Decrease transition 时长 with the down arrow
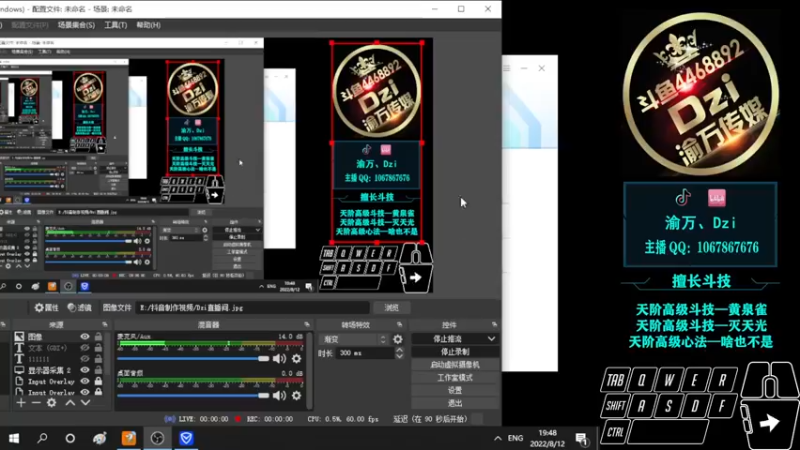This screenshot has width=800, height=450. coord(399,356)
